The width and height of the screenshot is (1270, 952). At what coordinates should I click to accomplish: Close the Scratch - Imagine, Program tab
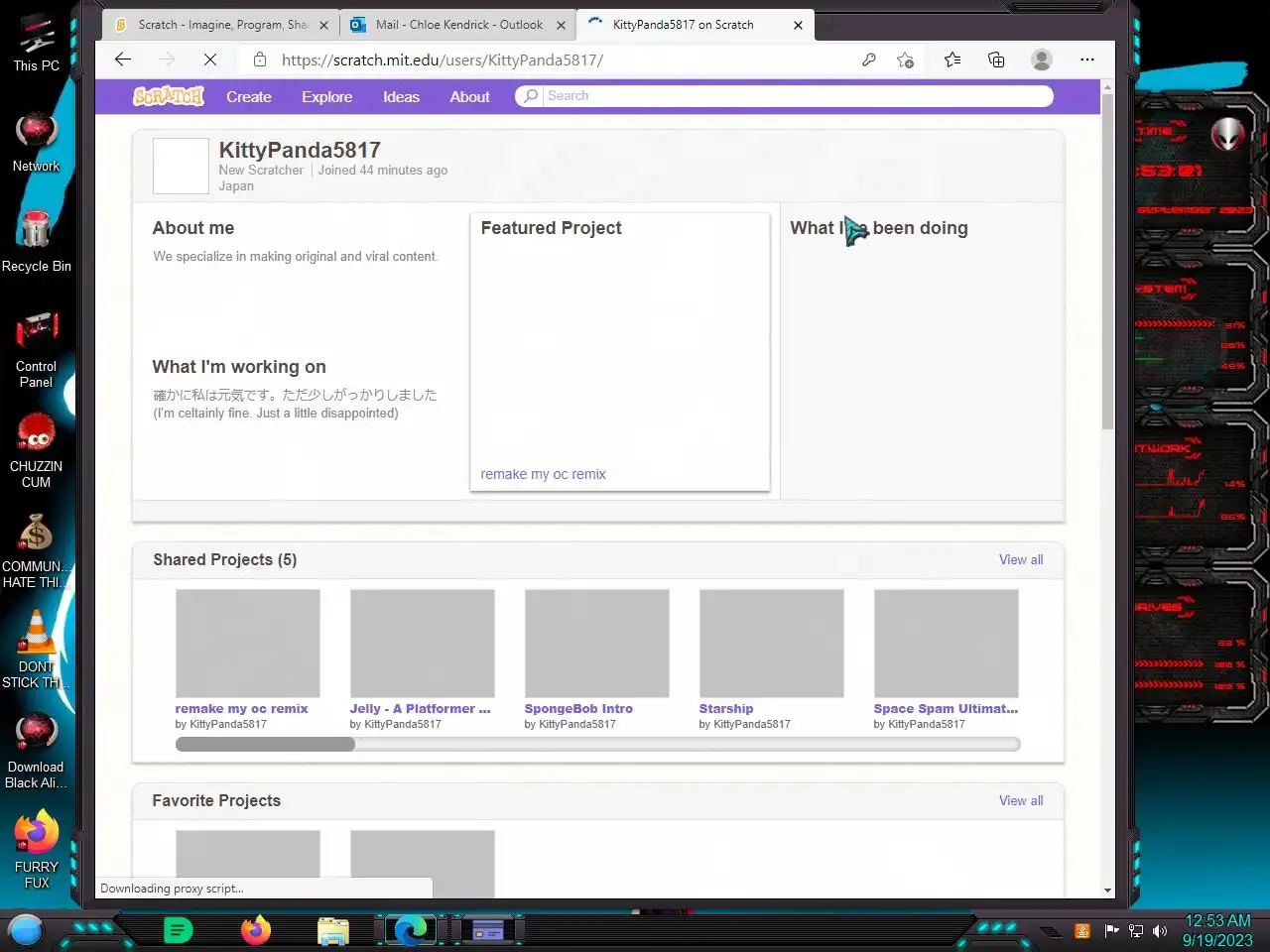[323, 26]
